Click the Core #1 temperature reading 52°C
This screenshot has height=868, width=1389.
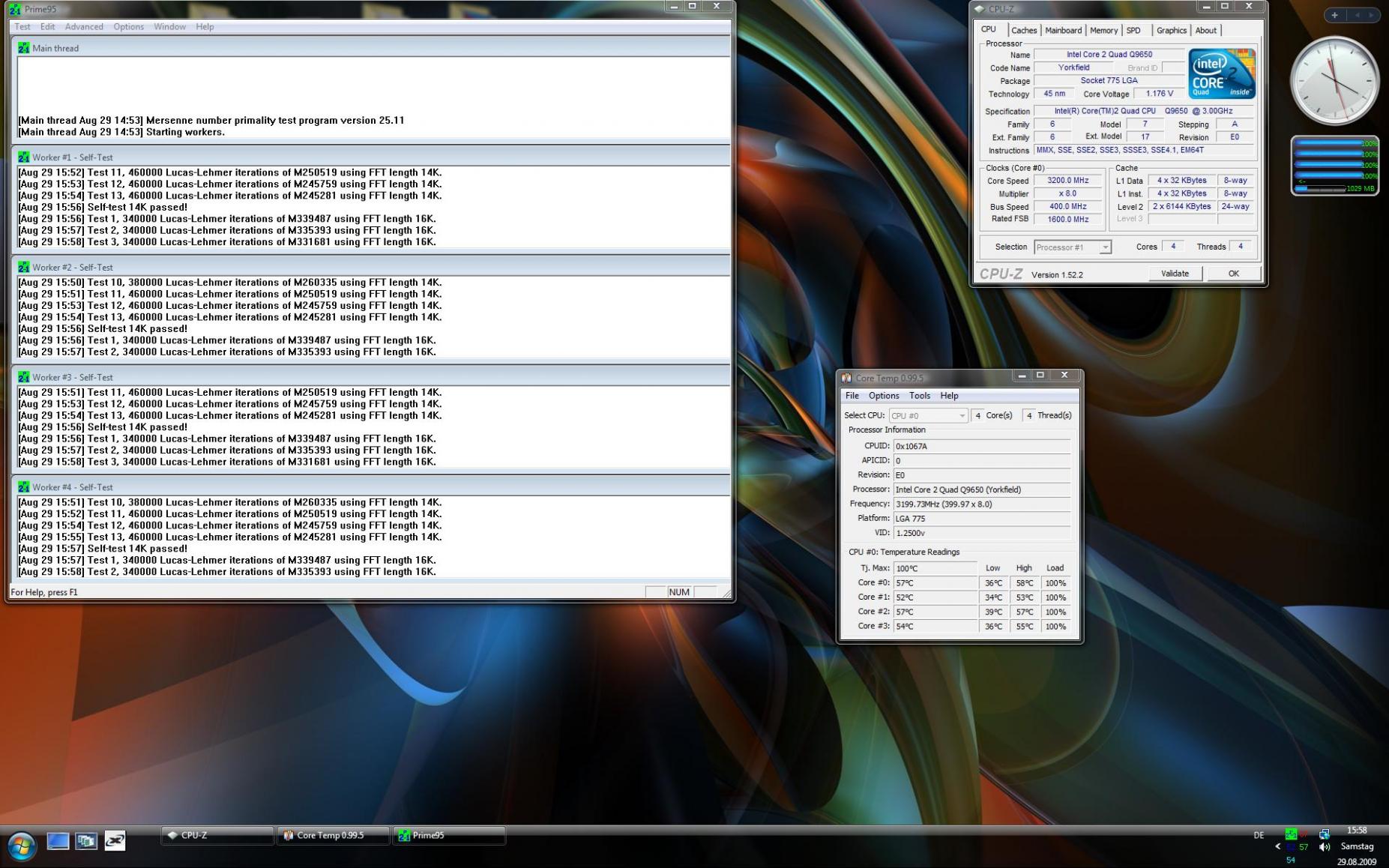tap(935, 597)
